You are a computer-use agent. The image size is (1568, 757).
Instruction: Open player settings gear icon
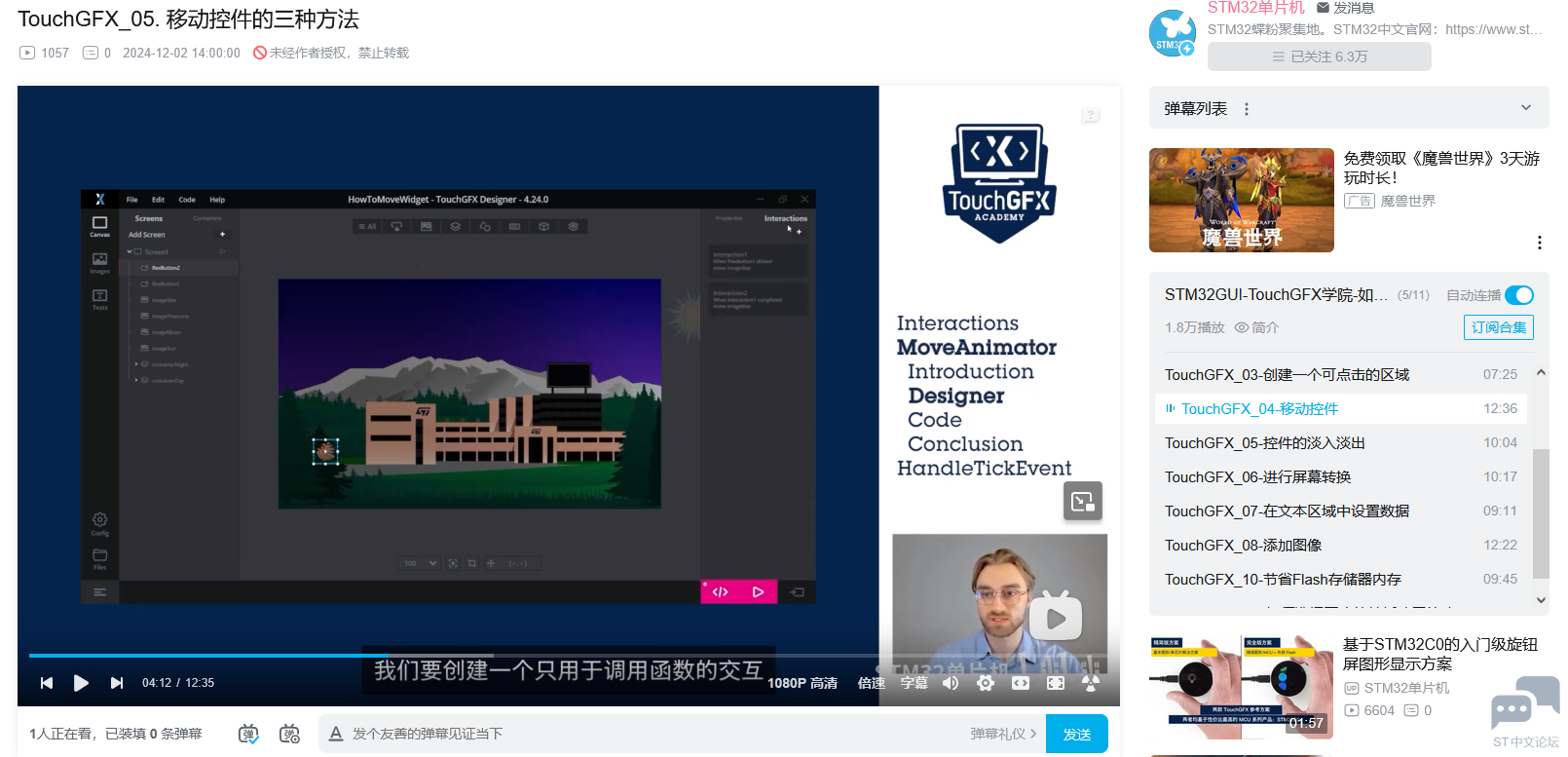[986, 683]
